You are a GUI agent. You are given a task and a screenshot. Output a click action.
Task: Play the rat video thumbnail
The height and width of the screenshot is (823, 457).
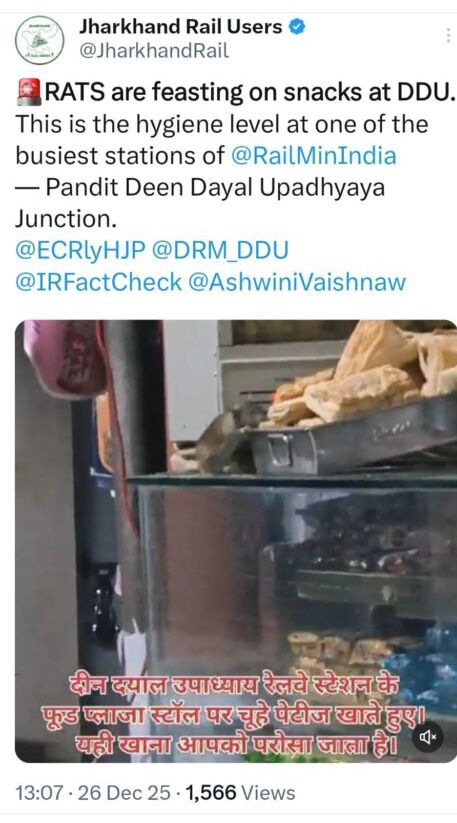tap(236, 541)
